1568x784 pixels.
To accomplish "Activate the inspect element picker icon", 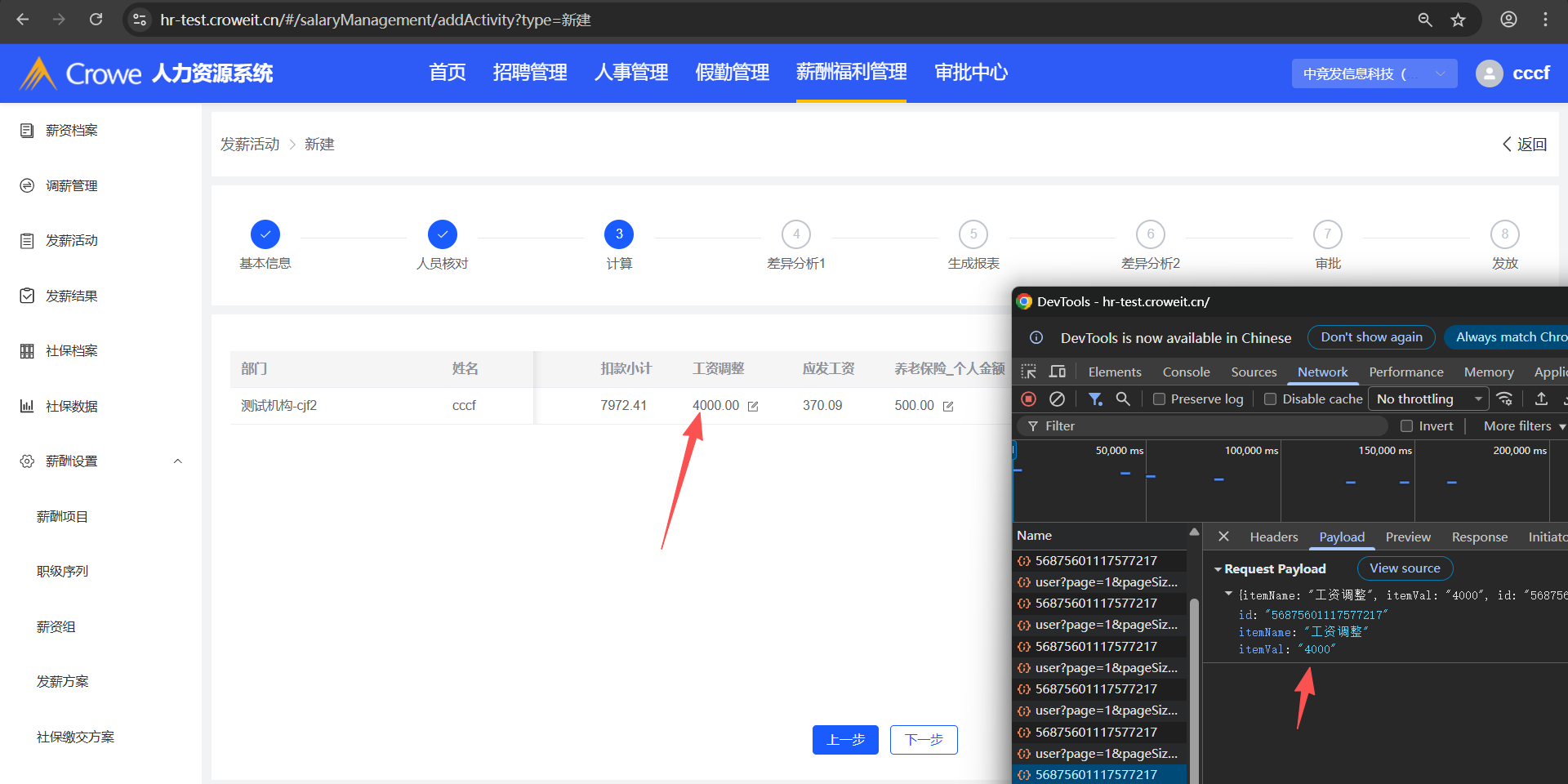I will coord(1029,372).
